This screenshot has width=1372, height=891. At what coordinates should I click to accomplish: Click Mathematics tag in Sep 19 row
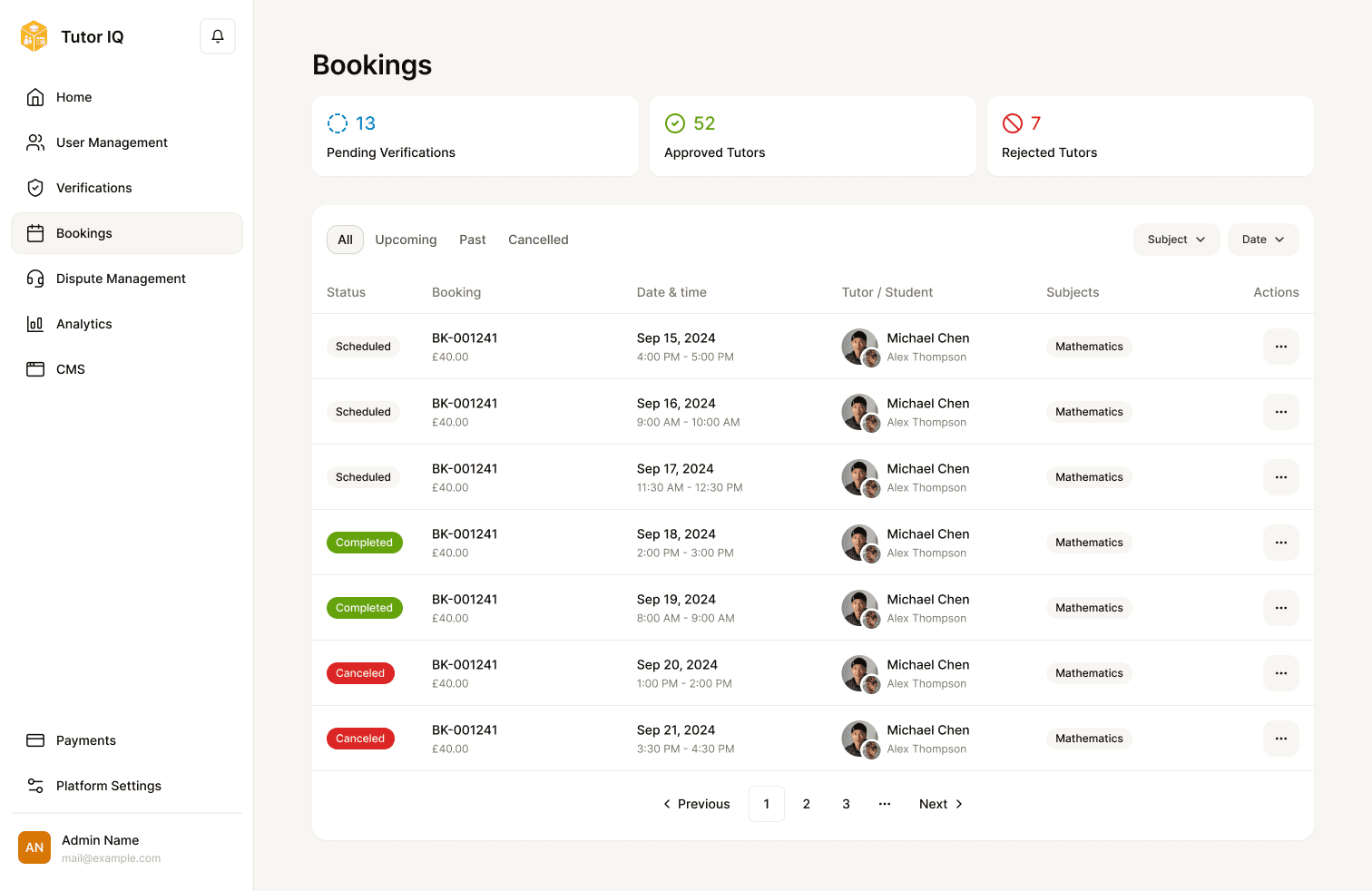1089,608
